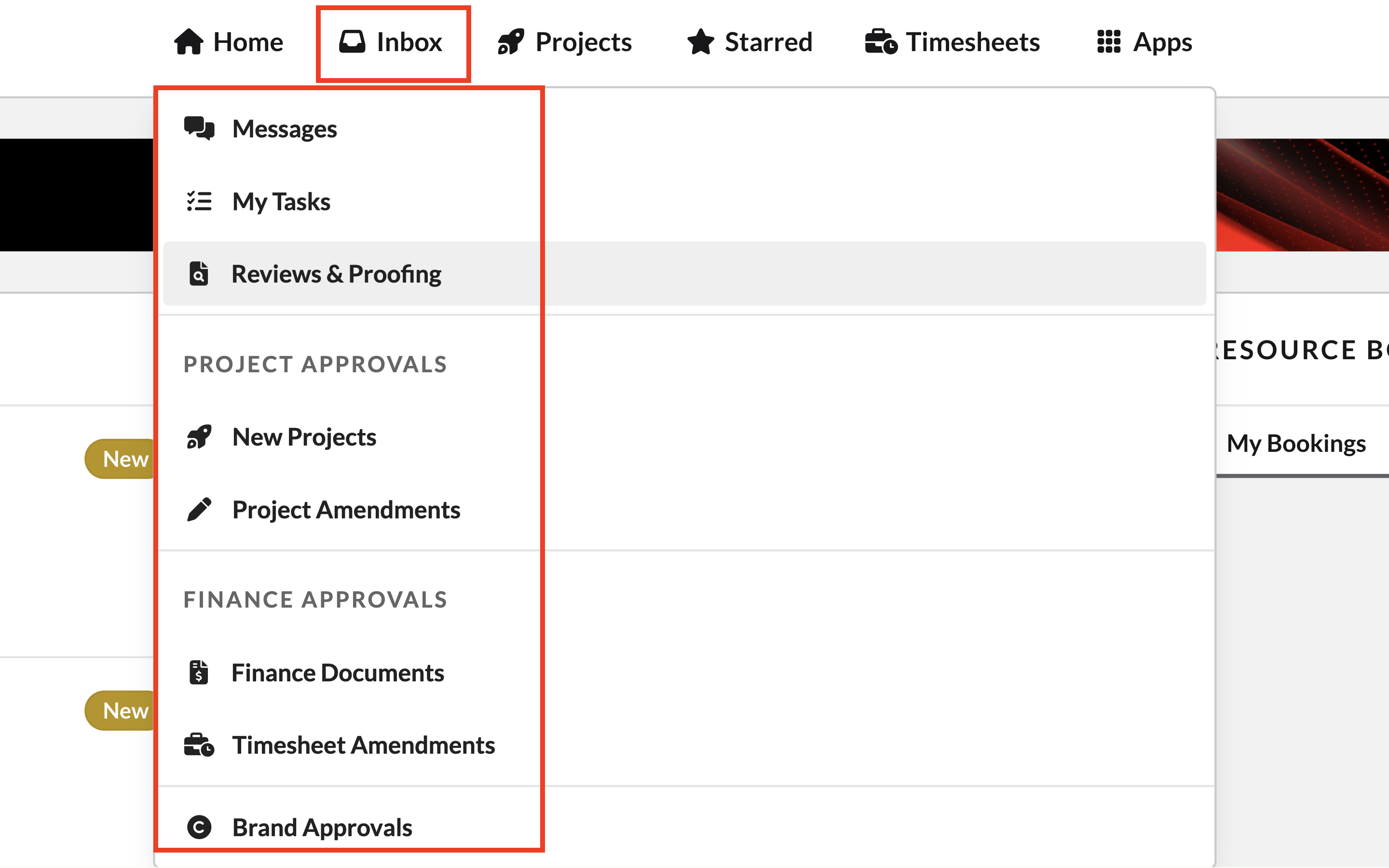This screenshot has width=1389, height=868.
Task: Open Project Amendments entry
Action: point(345,510)
